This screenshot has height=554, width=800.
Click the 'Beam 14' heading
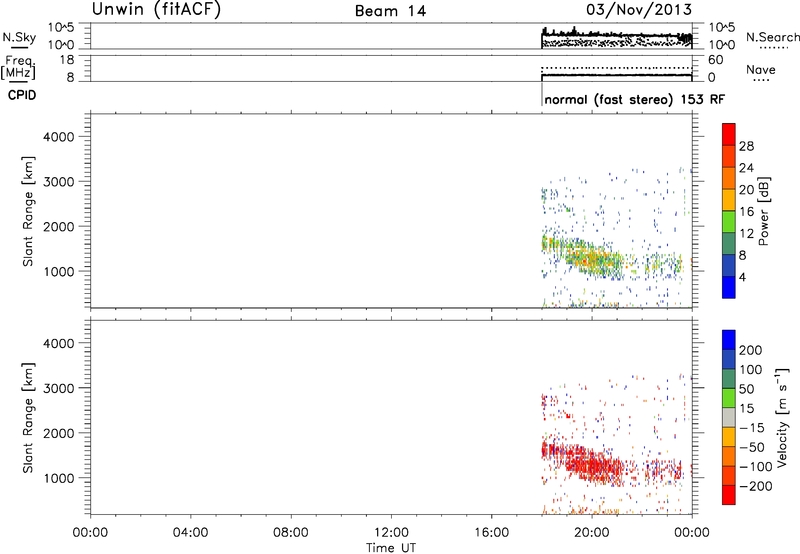coord(390,11)
